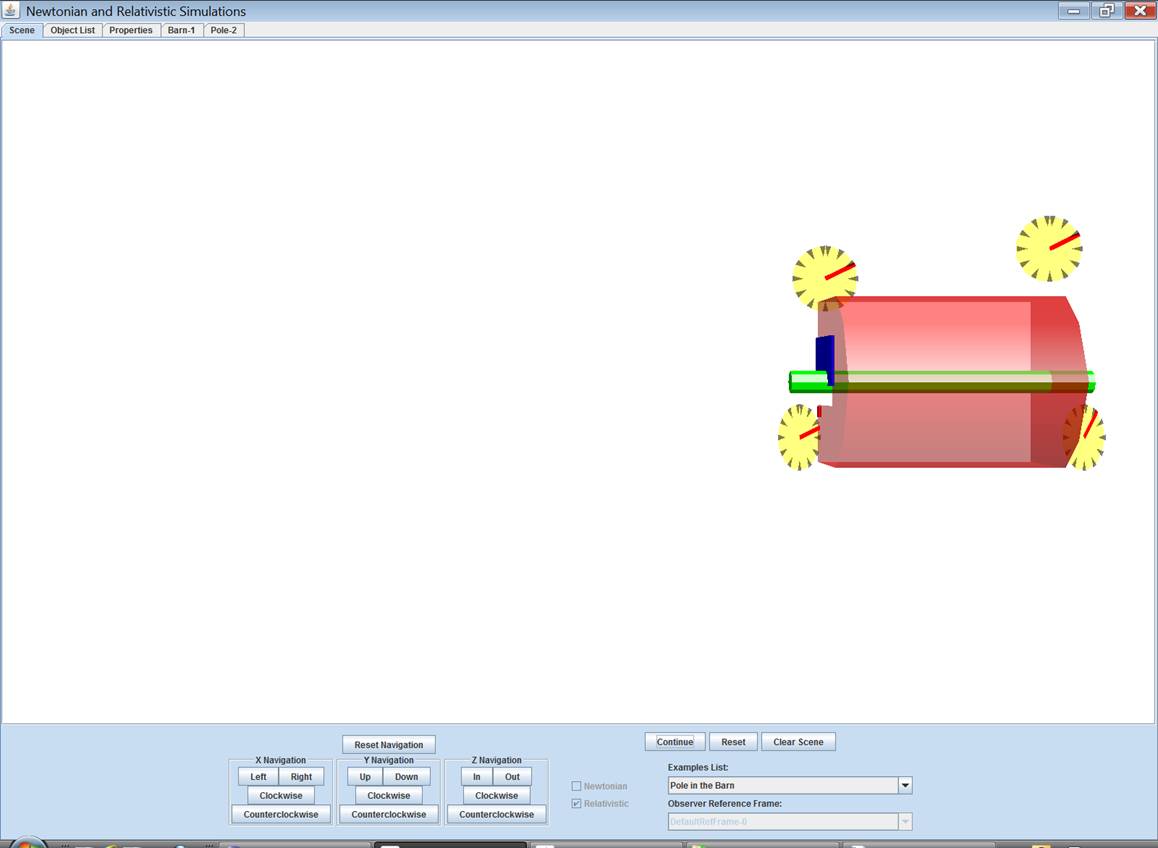Viewport: 1158px width, 848px height.
Task: Click the lower-left yellow clock beside barn
Action: (798, 437)
